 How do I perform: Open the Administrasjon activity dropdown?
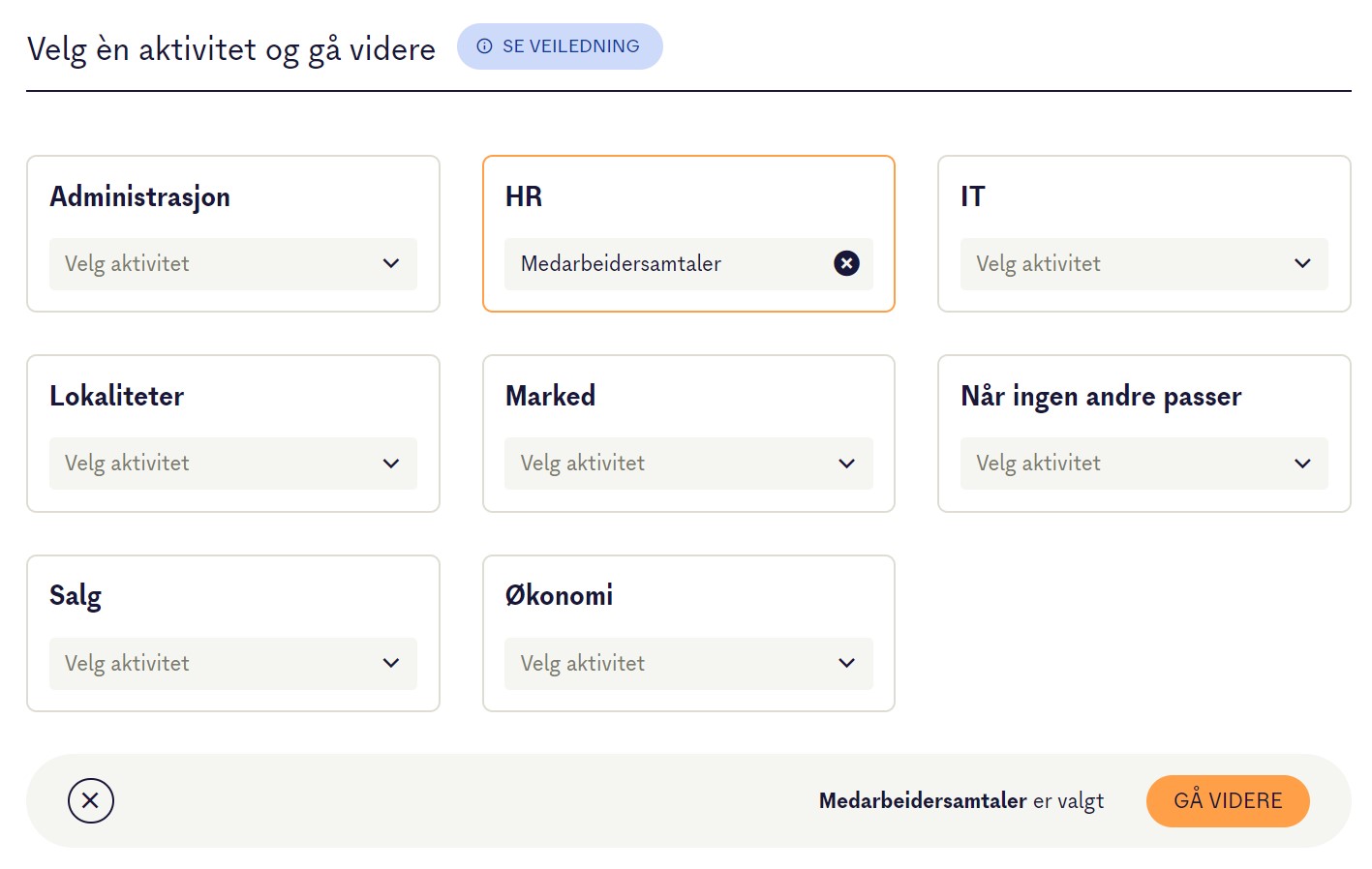coord(232,263)
